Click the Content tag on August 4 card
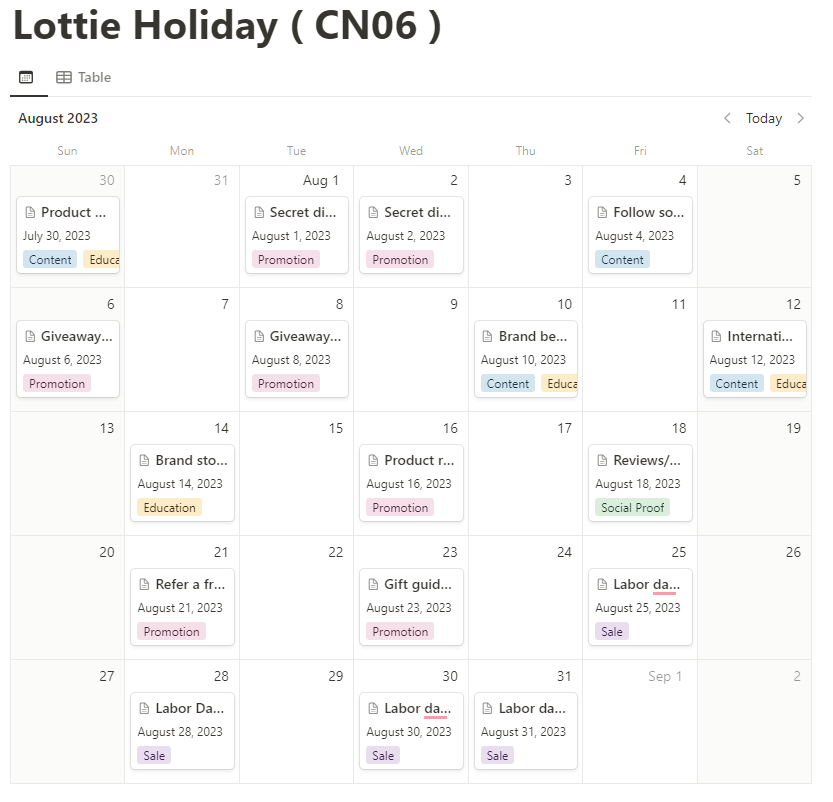Image resolution: width=833 pixels, height=802 pixels. [622, 260]
